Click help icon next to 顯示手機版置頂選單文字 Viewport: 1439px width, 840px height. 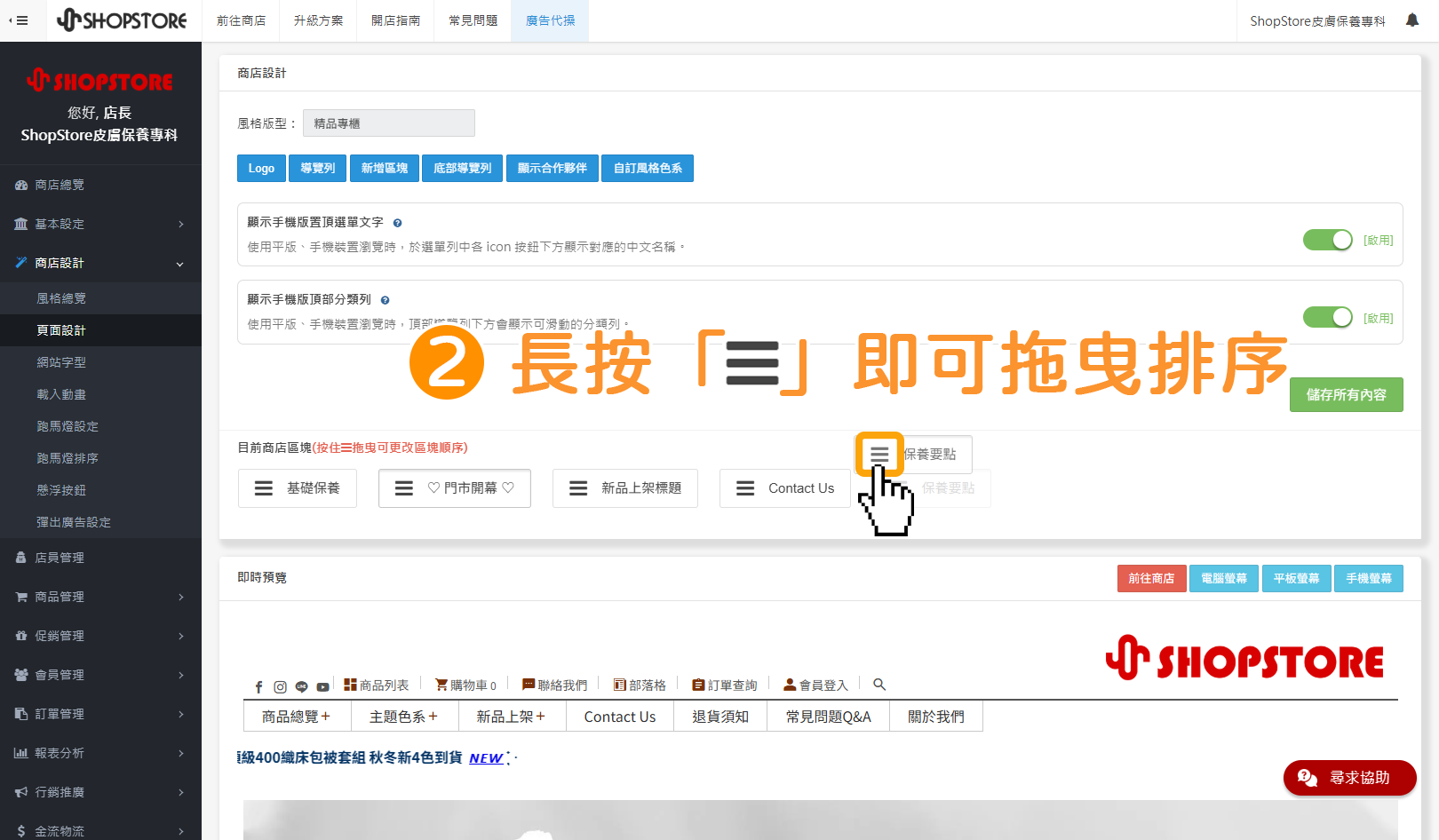coord(397,223)
